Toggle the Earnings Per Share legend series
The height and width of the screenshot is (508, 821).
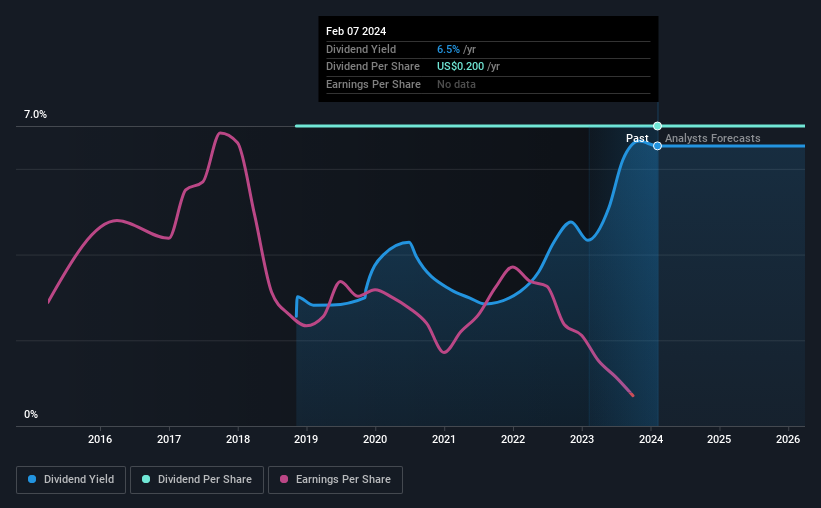click(x=335, y=480)
